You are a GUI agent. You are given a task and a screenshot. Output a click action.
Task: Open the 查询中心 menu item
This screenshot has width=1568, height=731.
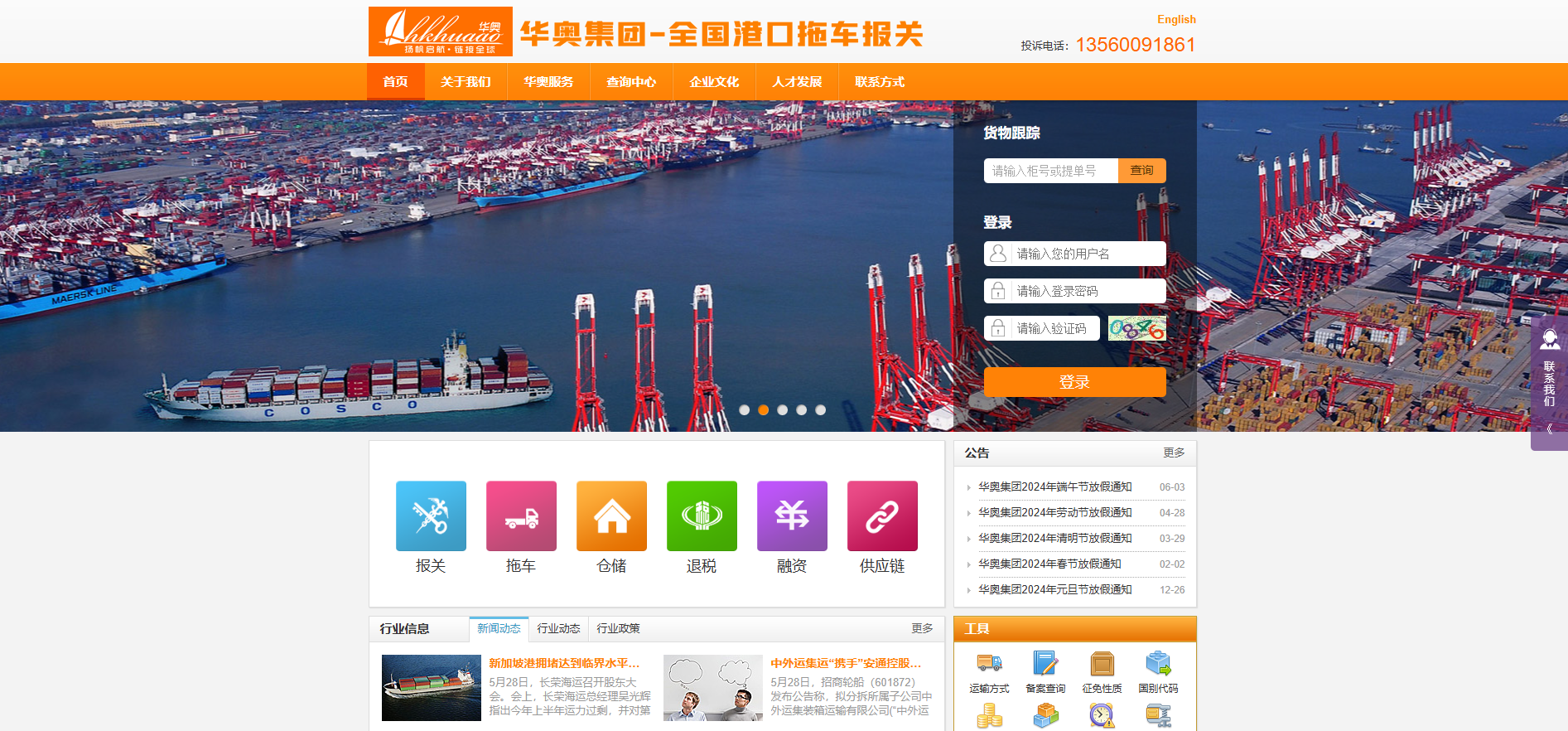click(631, 82)
